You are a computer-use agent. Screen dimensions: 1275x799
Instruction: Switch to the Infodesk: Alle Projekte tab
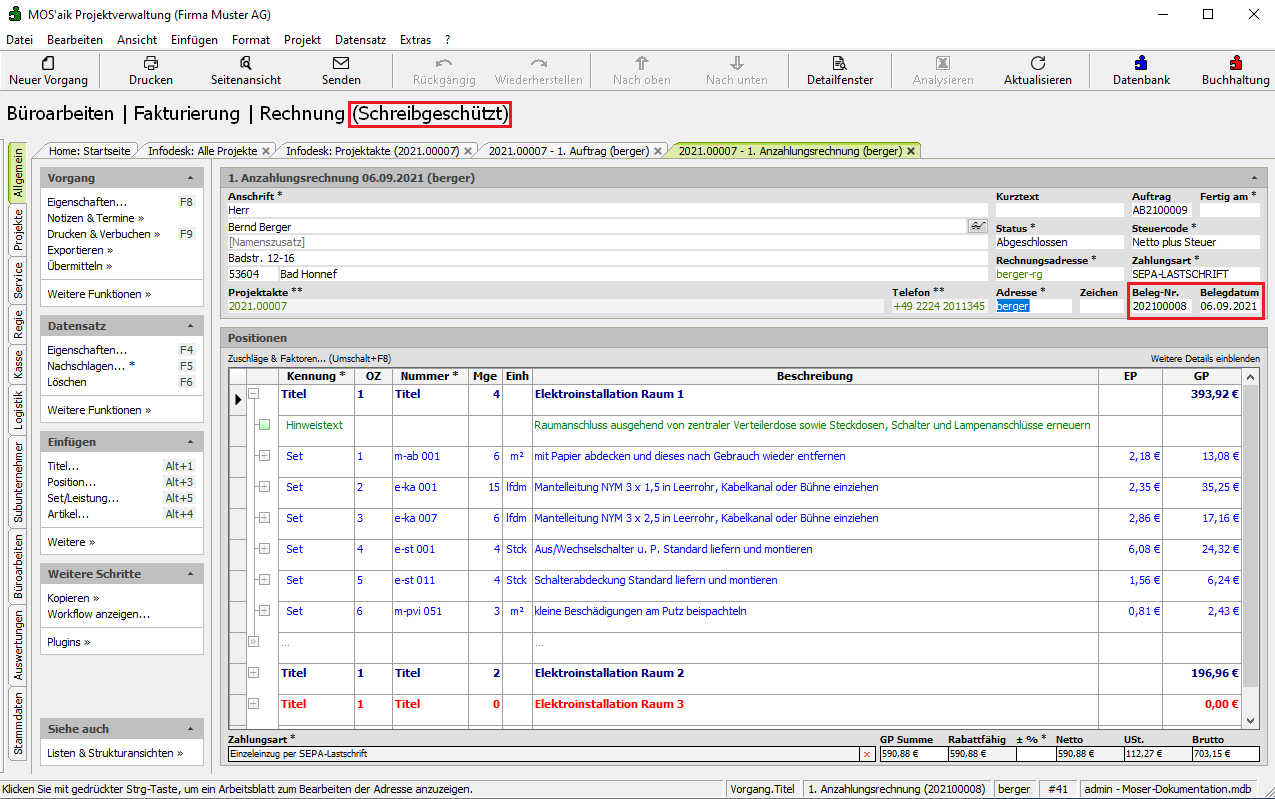pos(203,151)
